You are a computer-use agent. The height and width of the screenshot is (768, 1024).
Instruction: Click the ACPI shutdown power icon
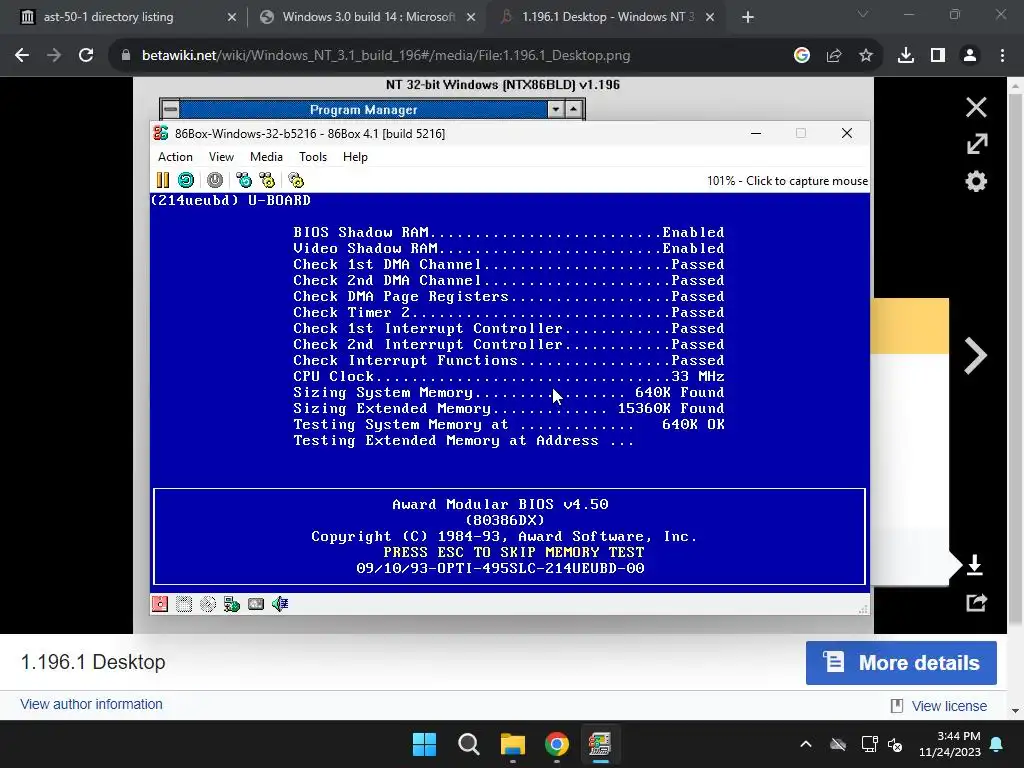pyautogui.click(x=215, y=180)
